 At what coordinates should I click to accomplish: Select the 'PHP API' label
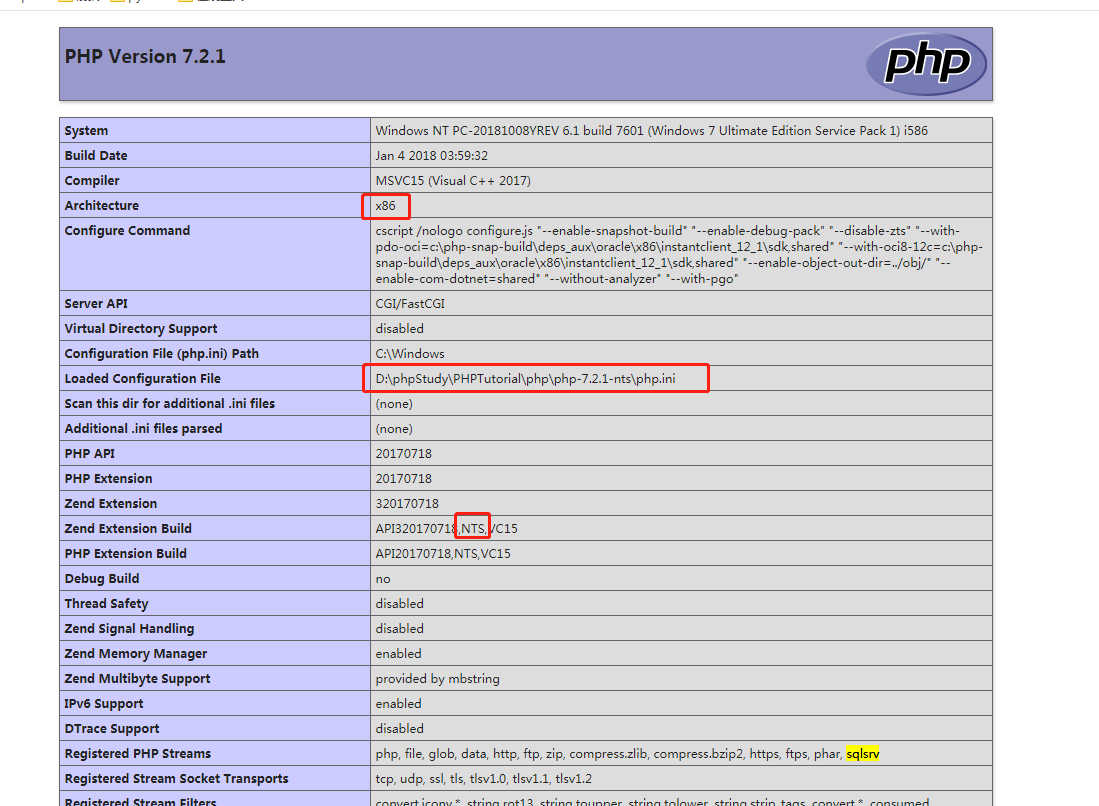(x=90, y=453)
